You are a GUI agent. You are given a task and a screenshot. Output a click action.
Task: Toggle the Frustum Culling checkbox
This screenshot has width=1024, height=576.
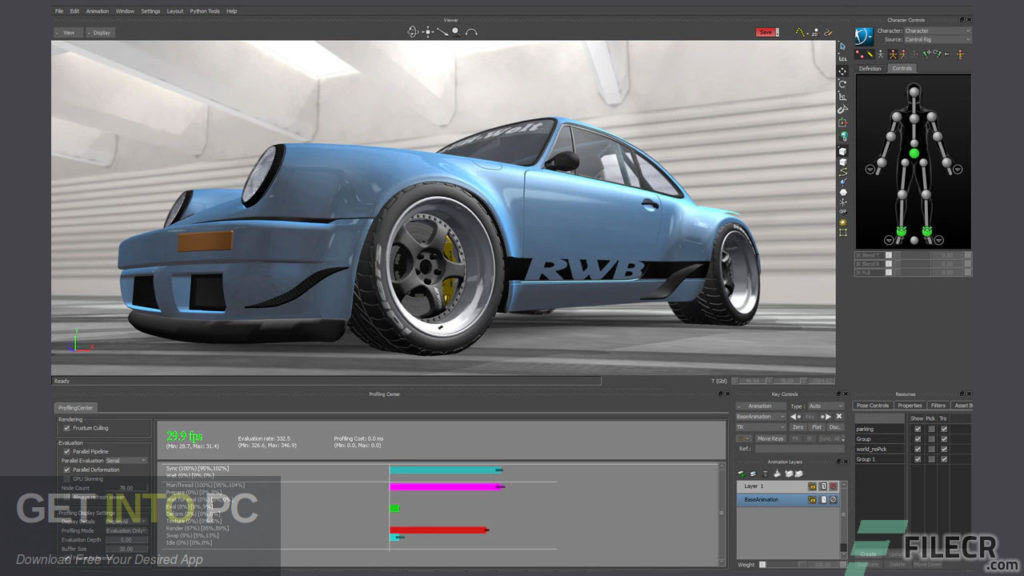pyautogui.click(x=67, y=428)
